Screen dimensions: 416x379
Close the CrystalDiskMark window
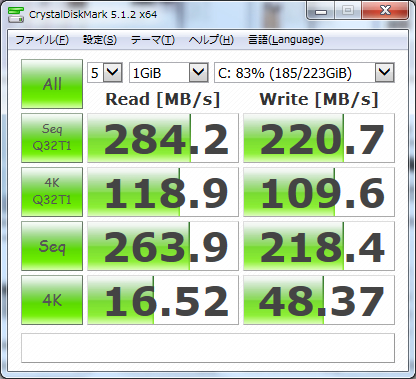click(385, 11)
